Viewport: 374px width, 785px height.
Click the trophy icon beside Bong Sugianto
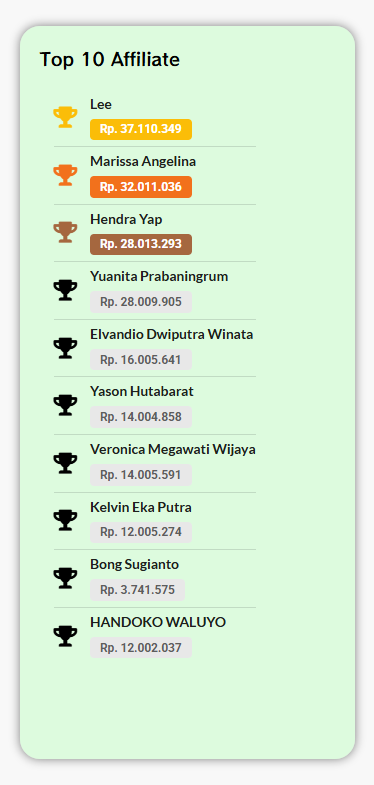66,578
